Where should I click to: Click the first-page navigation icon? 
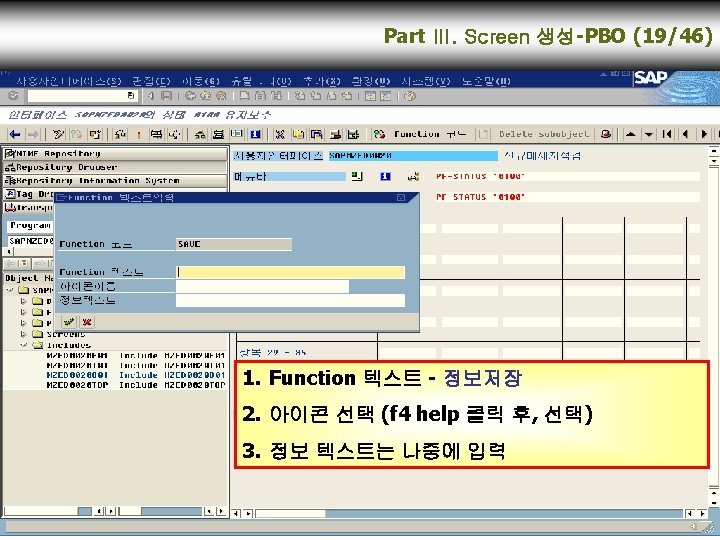tap(667, 135)
